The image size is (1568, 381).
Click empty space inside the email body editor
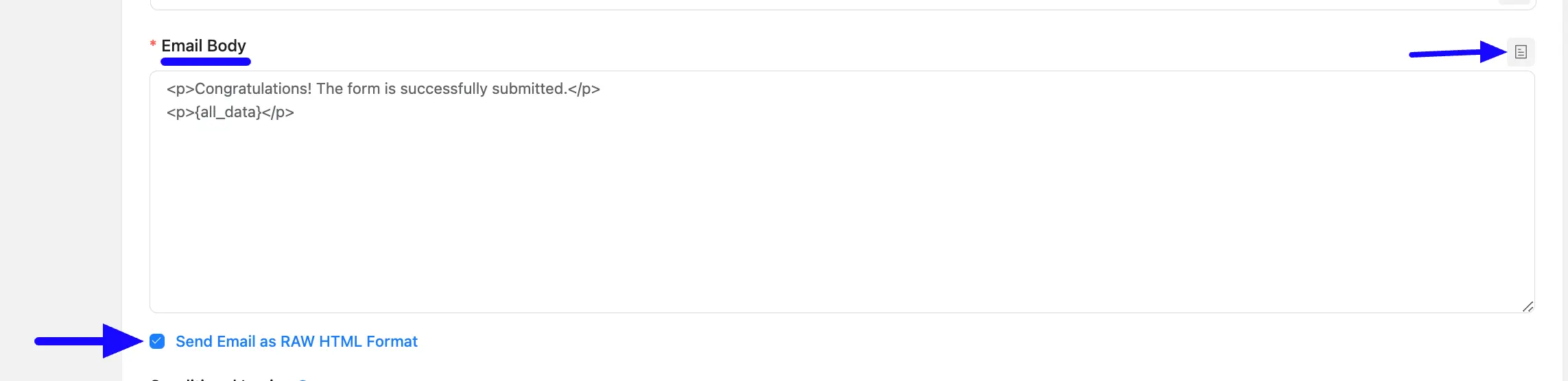842,219
